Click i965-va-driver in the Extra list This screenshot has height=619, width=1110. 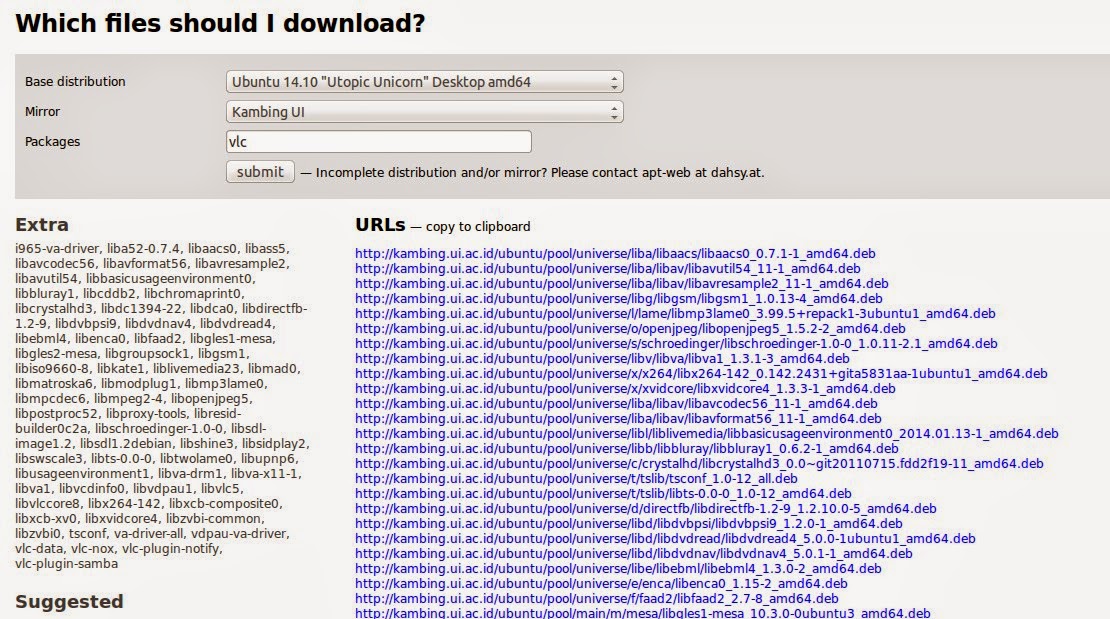[x=59, y=249]
